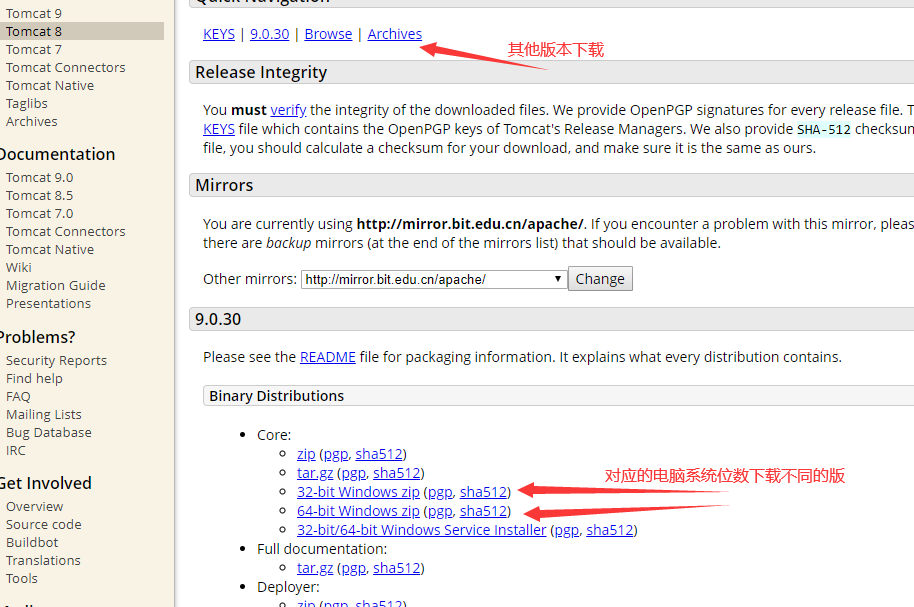Open the Migration Guide
914x607 pixels.
[55, 285]
